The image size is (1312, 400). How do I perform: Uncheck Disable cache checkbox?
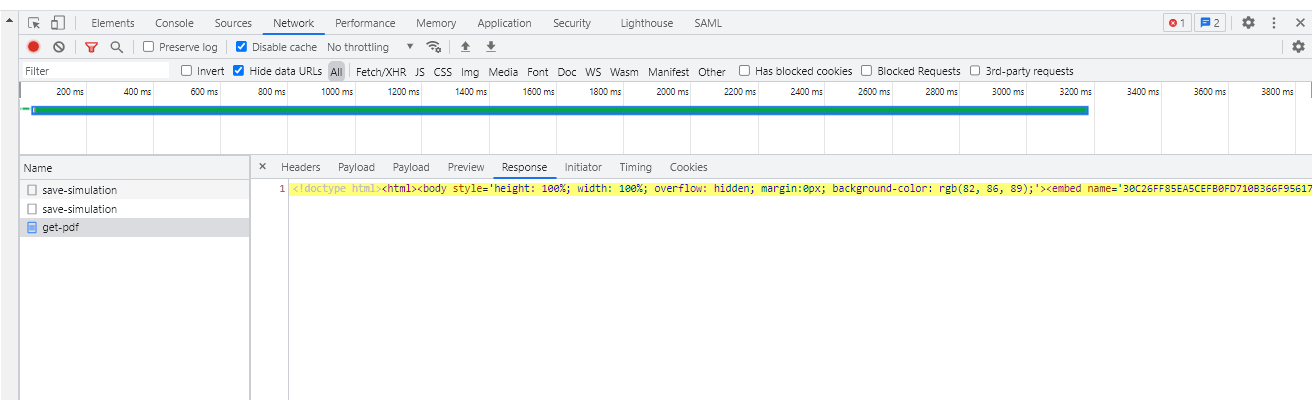[x=242, y=47]
